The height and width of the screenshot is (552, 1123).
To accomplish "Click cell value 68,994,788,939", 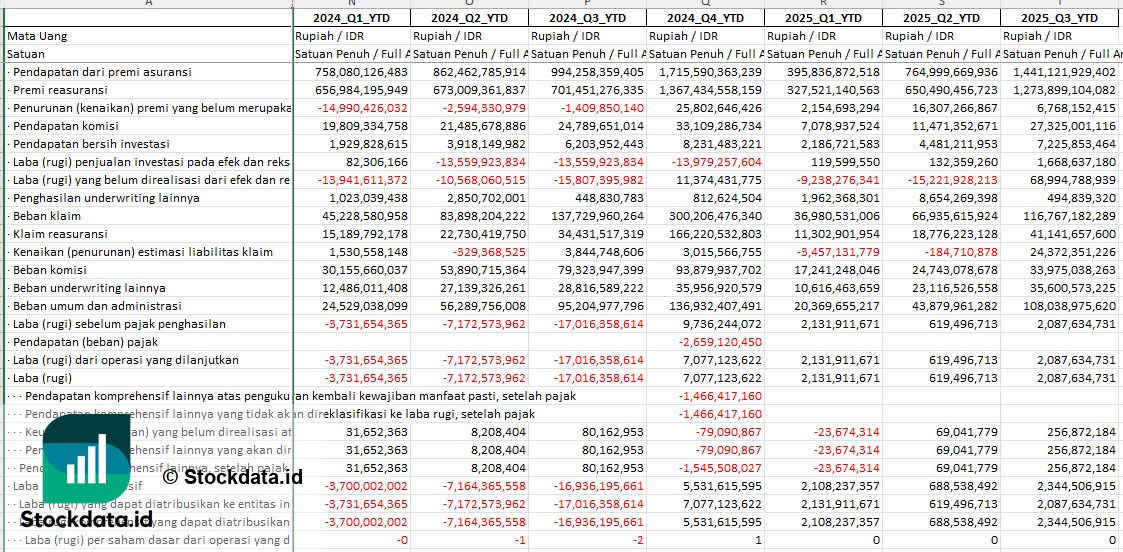I will coord(1073,180).
